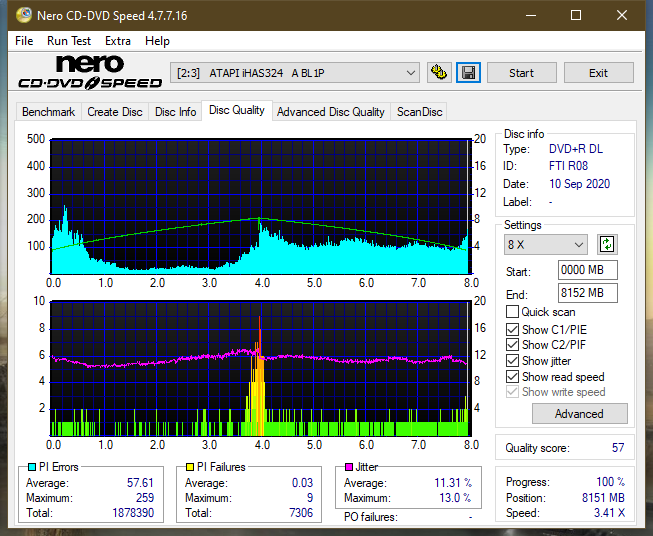Open the Run Test menu
This screenshot has width=653, height=536.
(69, 41)
